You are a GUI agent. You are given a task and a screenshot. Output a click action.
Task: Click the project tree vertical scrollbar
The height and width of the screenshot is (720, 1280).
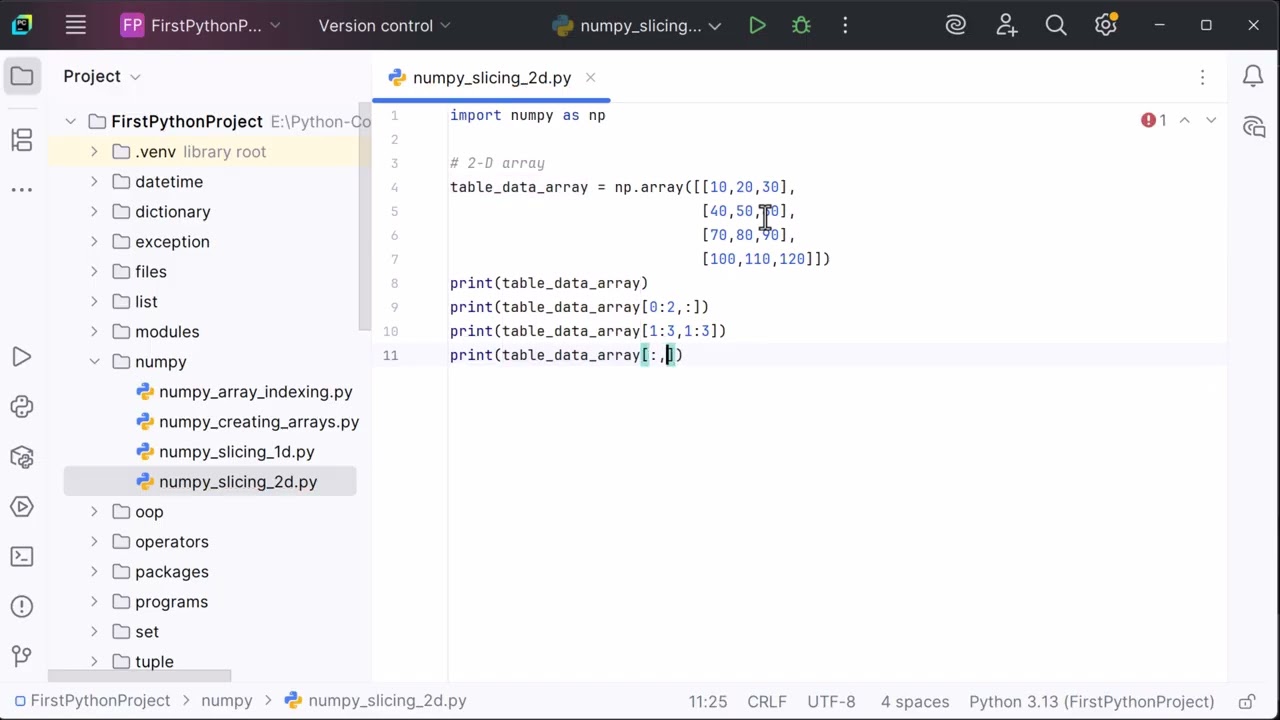click(364, 215)
